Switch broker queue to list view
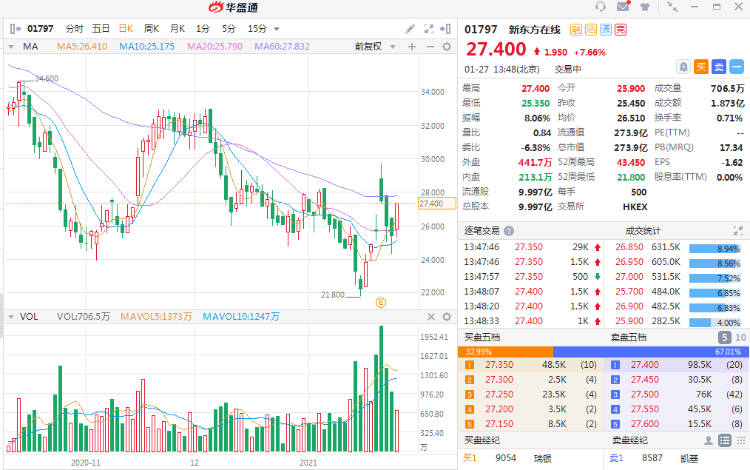 coord(725,440)
